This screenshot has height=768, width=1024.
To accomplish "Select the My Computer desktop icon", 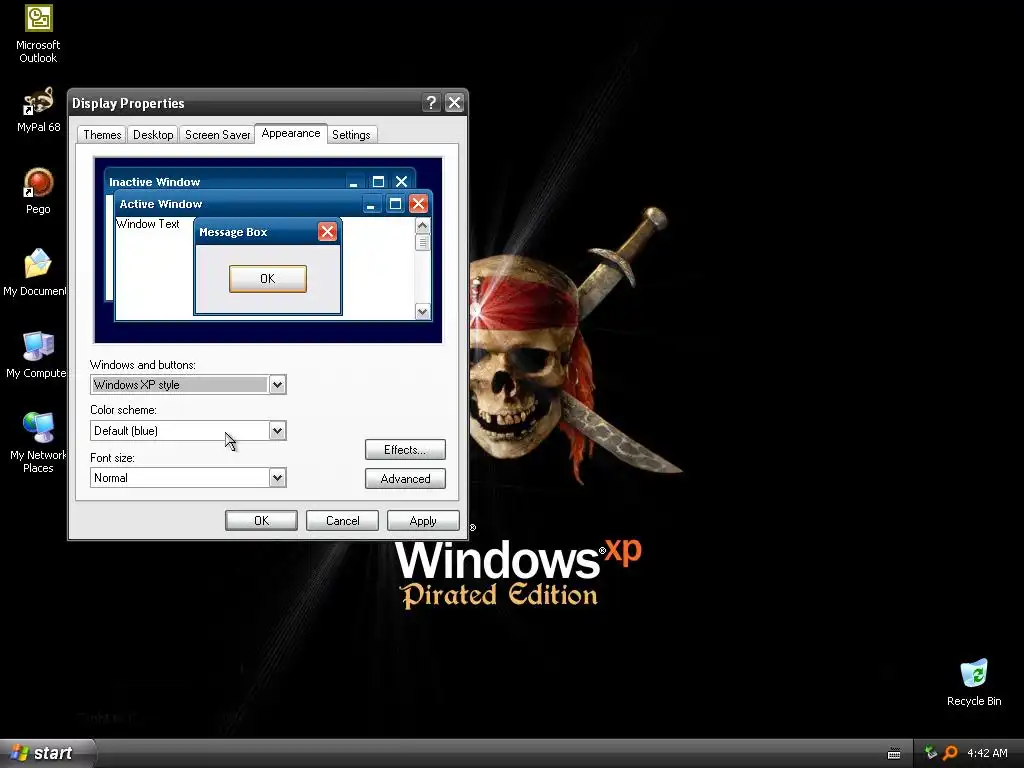I will tap(36, 355).
